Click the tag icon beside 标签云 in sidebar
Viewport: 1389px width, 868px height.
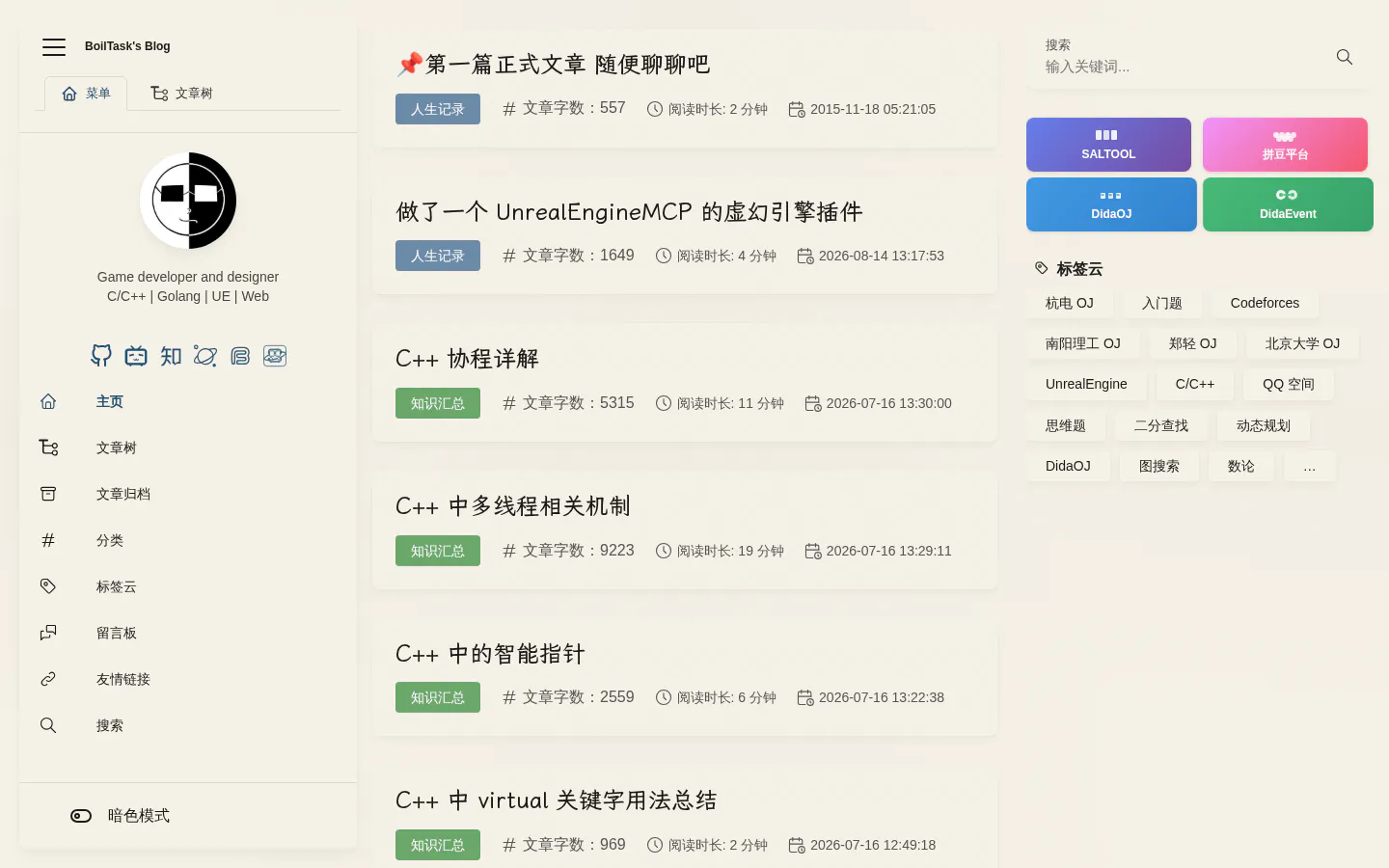tap(48, 586)
